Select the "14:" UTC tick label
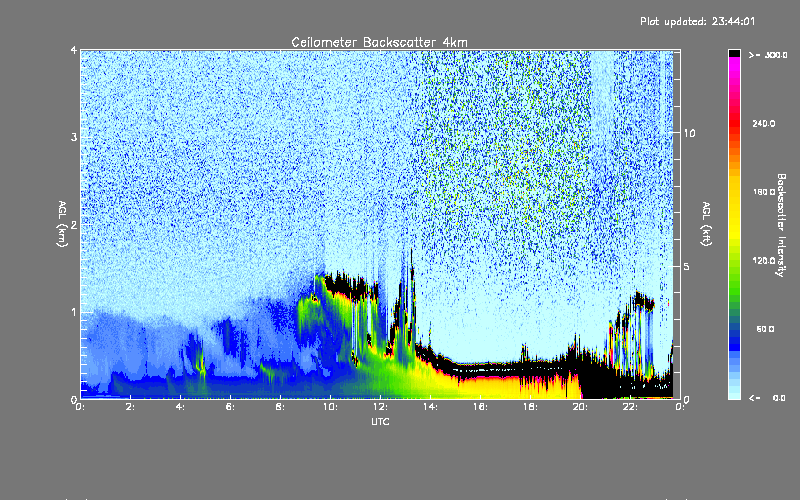 pyautogui.click(x=430, y=407)
